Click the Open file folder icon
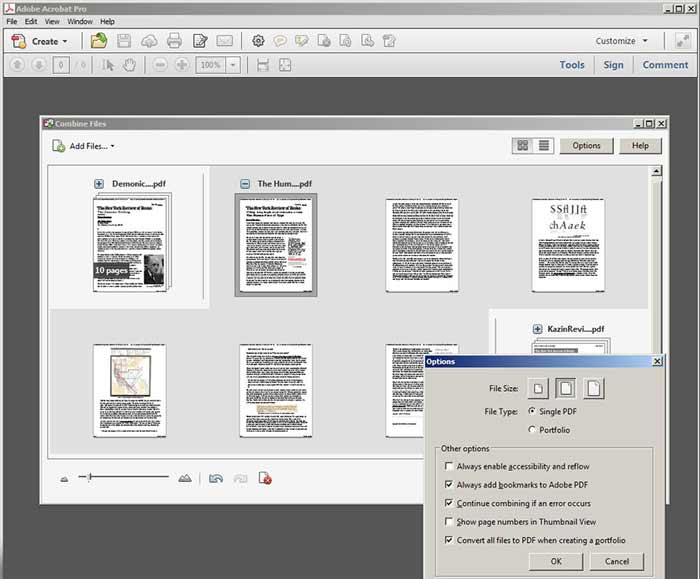The image size is (700, 579). (99, 41)
